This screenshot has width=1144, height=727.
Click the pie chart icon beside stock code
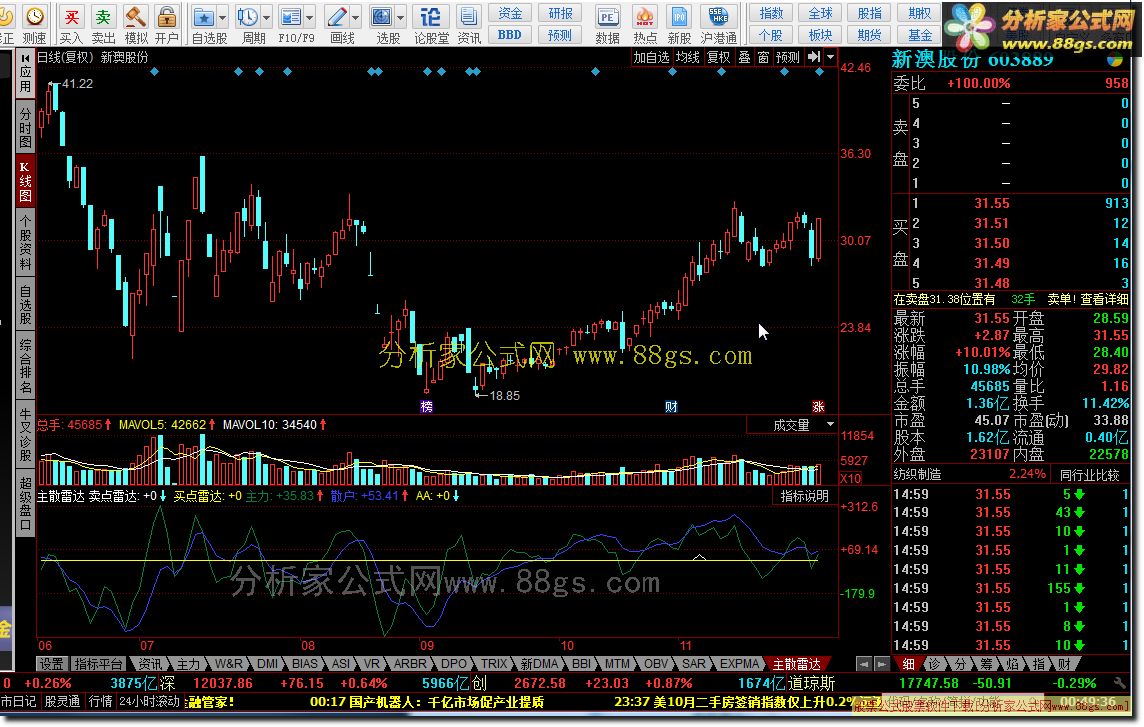(1115, 60)
